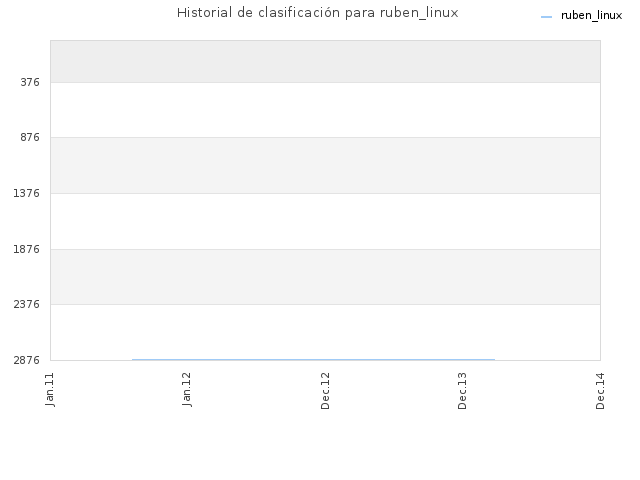This screenshot has width=640, height=480.
Task: Click the Dec.13 x-axis label
Action: tap(462, 391)
